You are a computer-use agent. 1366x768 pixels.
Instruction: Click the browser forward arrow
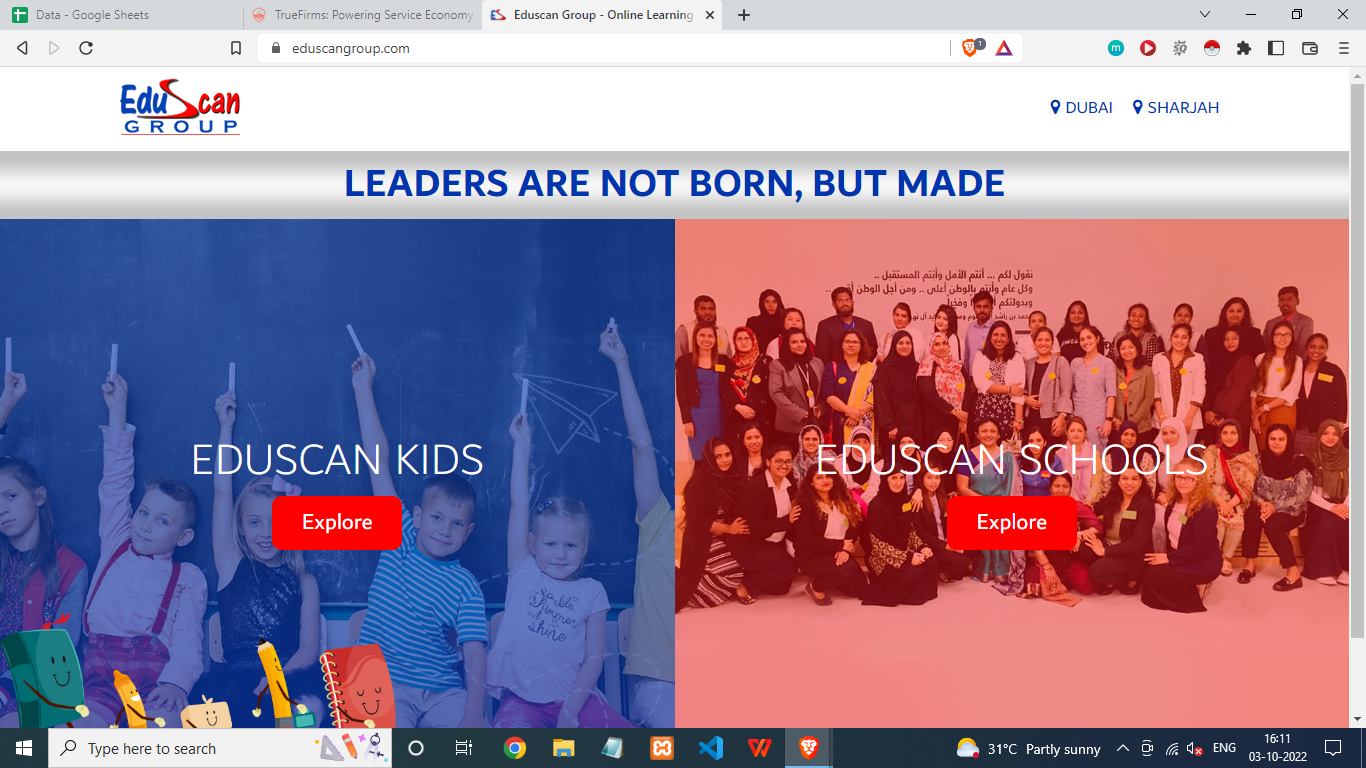pos(54,48)
